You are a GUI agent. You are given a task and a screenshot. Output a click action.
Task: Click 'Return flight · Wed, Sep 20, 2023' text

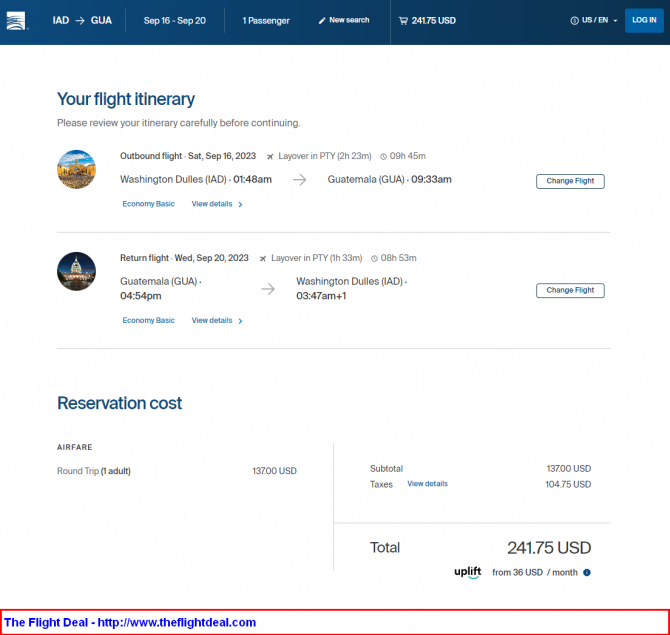[184, 258]
